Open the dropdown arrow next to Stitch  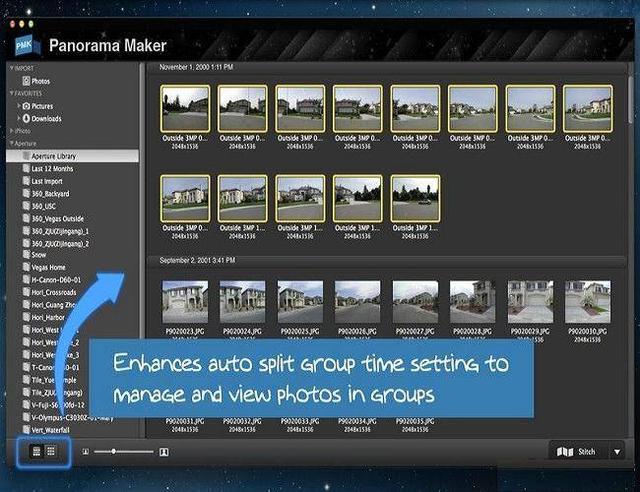coord(617,452)
